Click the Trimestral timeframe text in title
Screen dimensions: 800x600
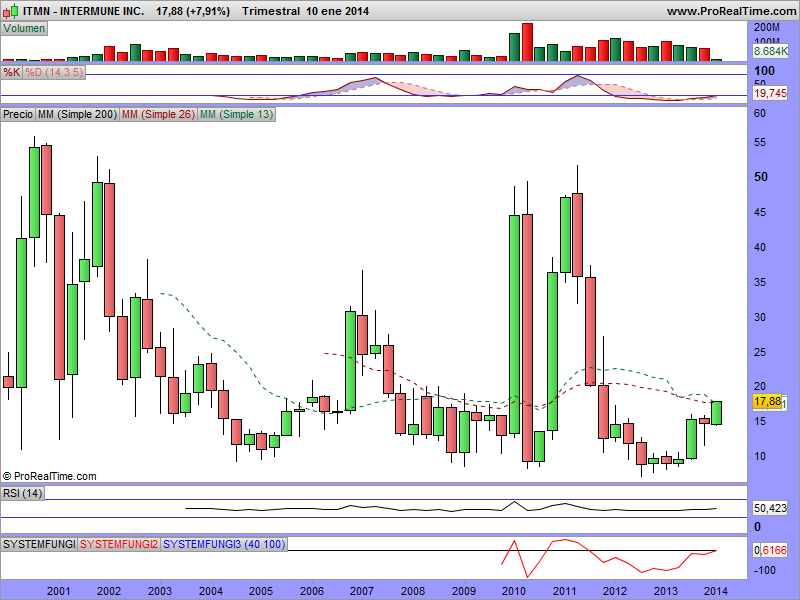point(272,11)
